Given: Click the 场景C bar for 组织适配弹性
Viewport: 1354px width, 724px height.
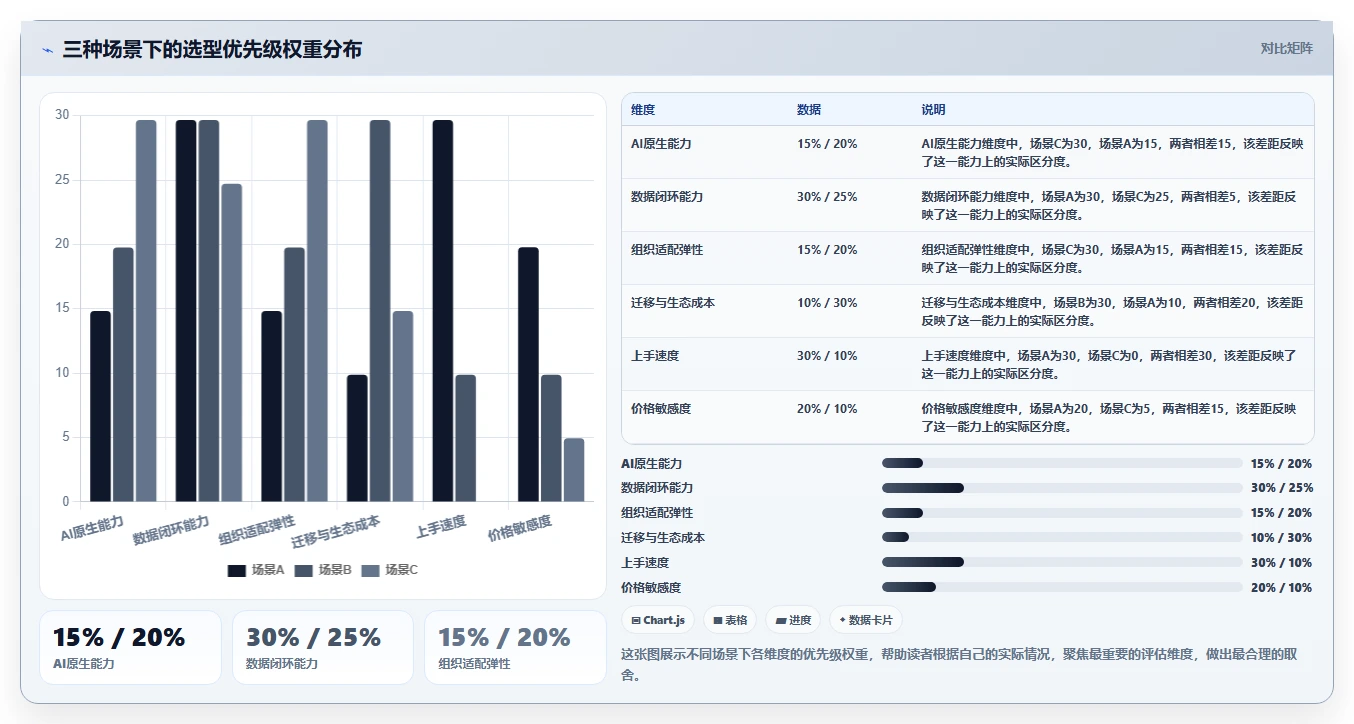Looking at the screenshot, I should tap(317, 311).
